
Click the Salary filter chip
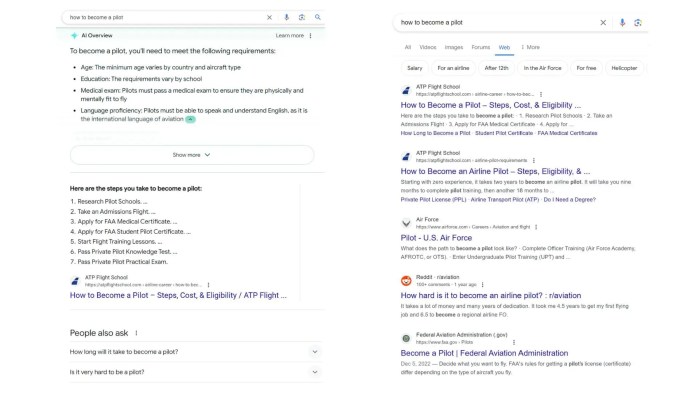(415, 68)
